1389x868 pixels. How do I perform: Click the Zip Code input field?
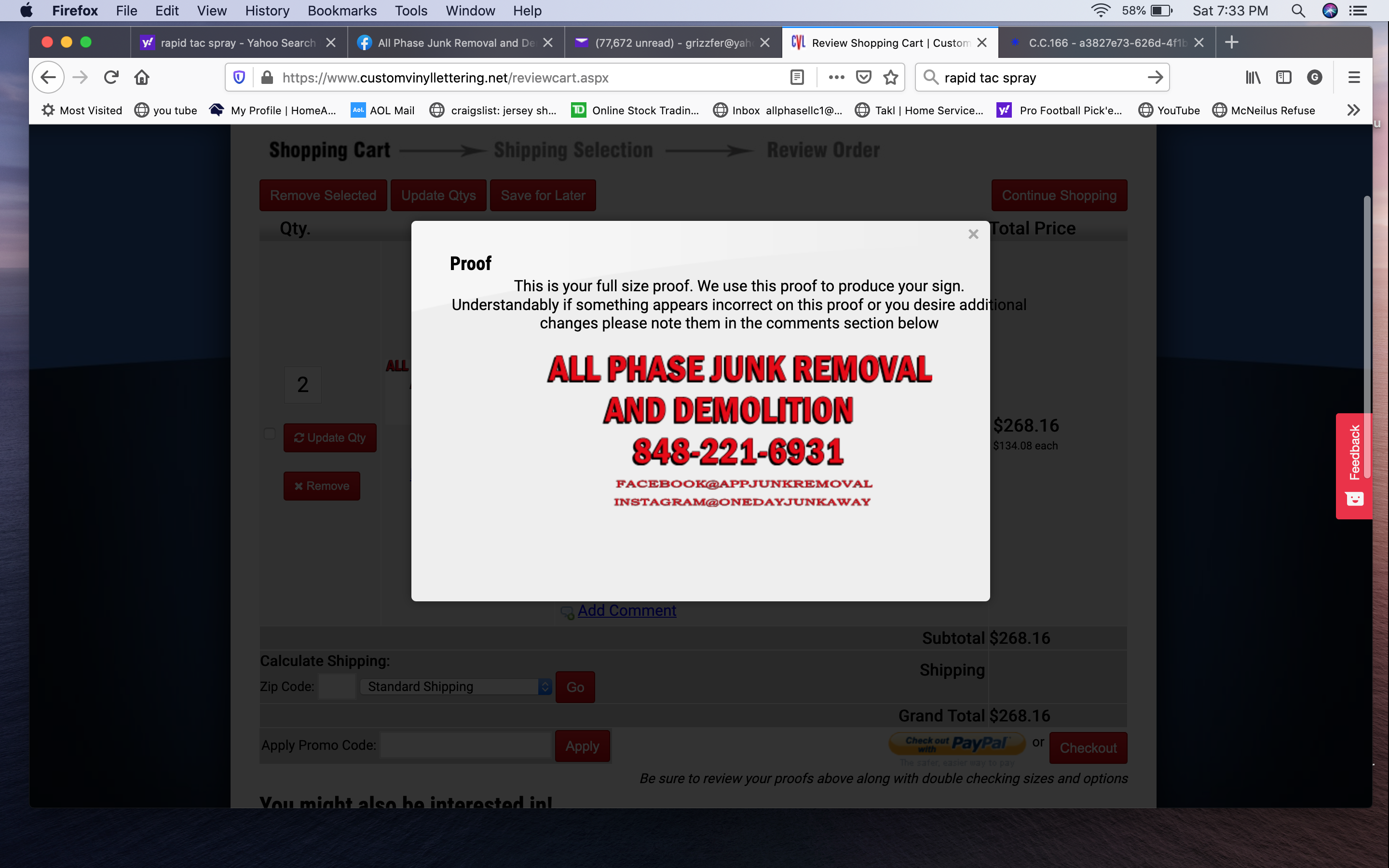click(337, 687)
